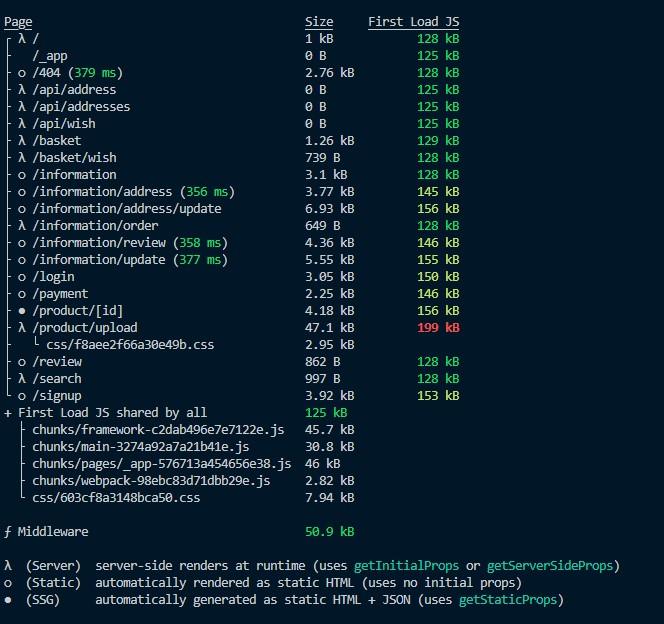Click the "getInitialProps" text
Screen dimensions: 664x624
point(407,566)
